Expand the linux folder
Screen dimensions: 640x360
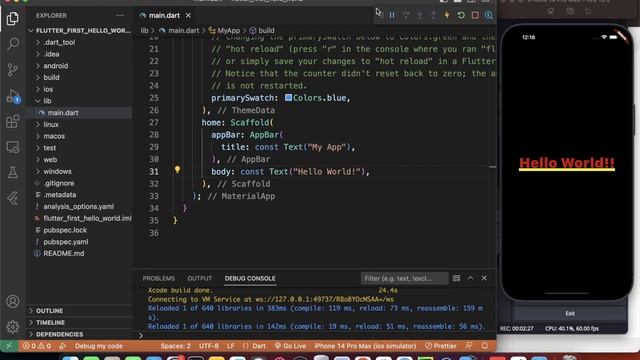point(51,124)
